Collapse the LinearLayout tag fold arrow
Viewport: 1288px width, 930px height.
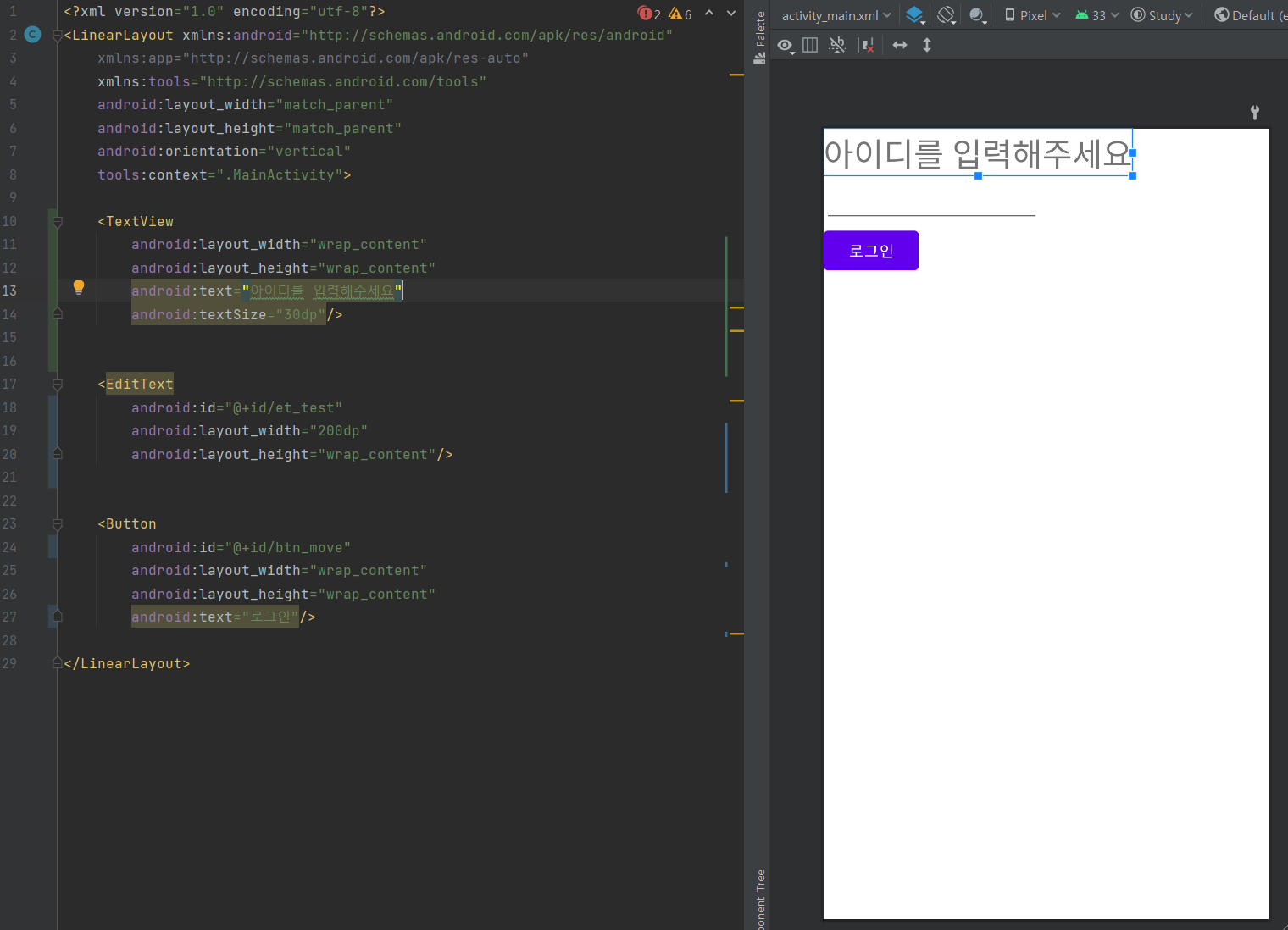(58, 36)
